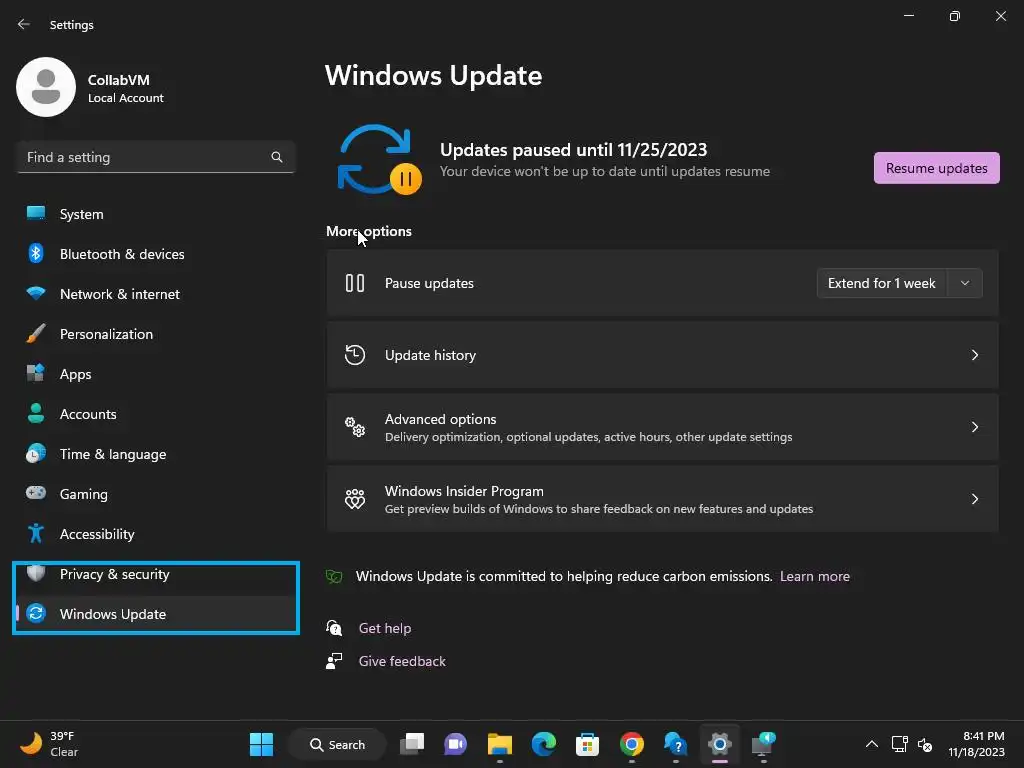The width and height of the screenshot is (1024, 768).
Task: Go to Gaming settings
Action: (x=155, y=494)
